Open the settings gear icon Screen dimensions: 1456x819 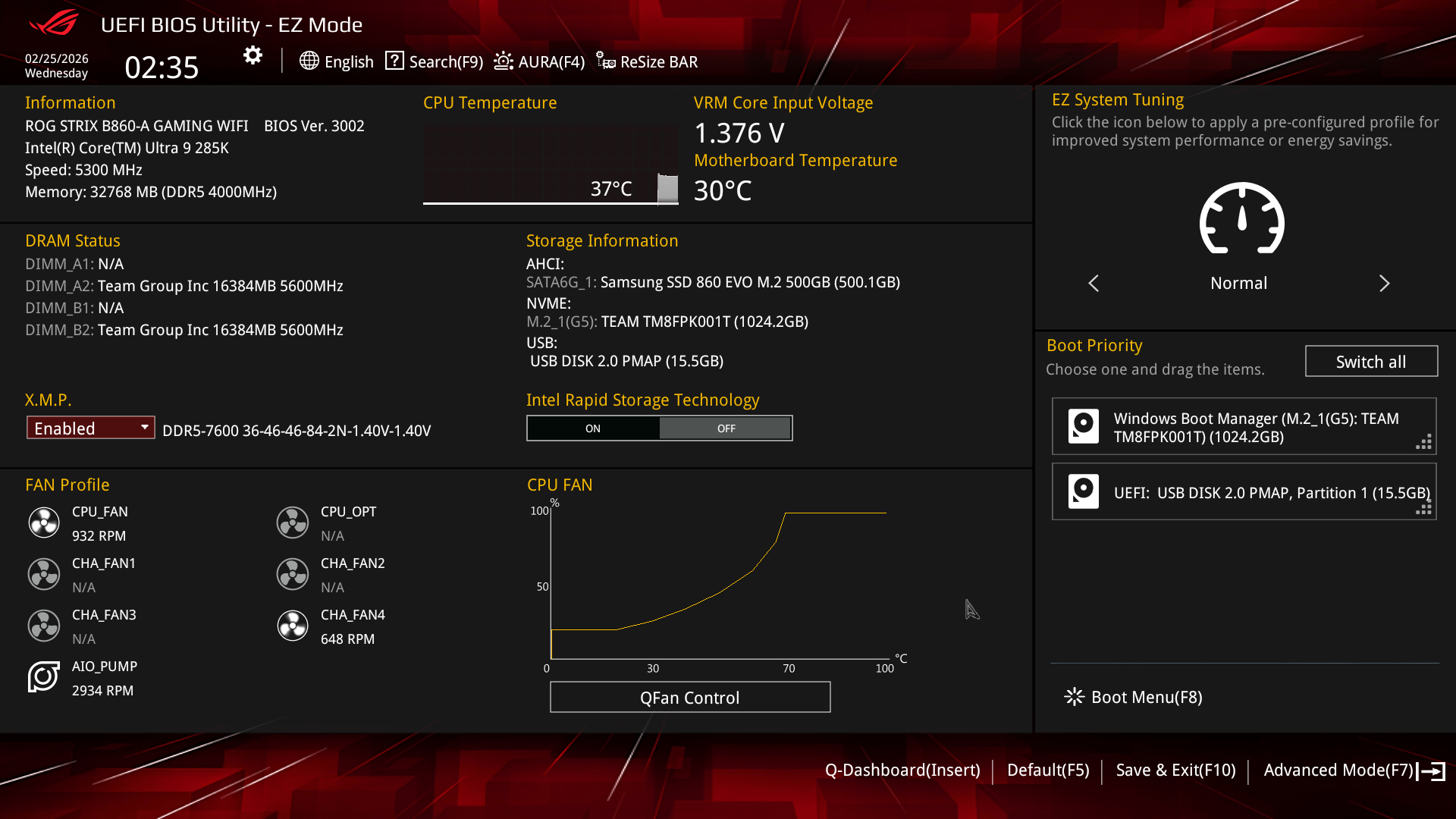point(253,55)
